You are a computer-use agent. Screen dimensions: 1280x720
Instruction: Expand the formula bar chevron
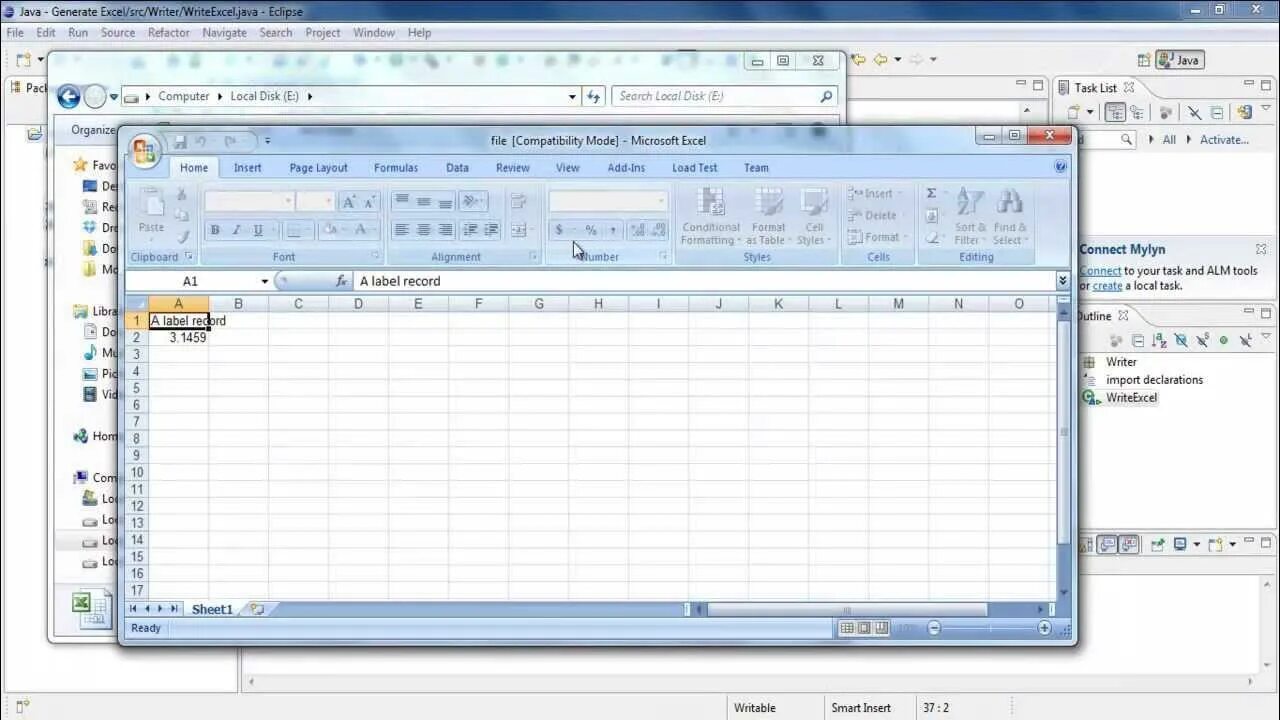click(1062, 281)
